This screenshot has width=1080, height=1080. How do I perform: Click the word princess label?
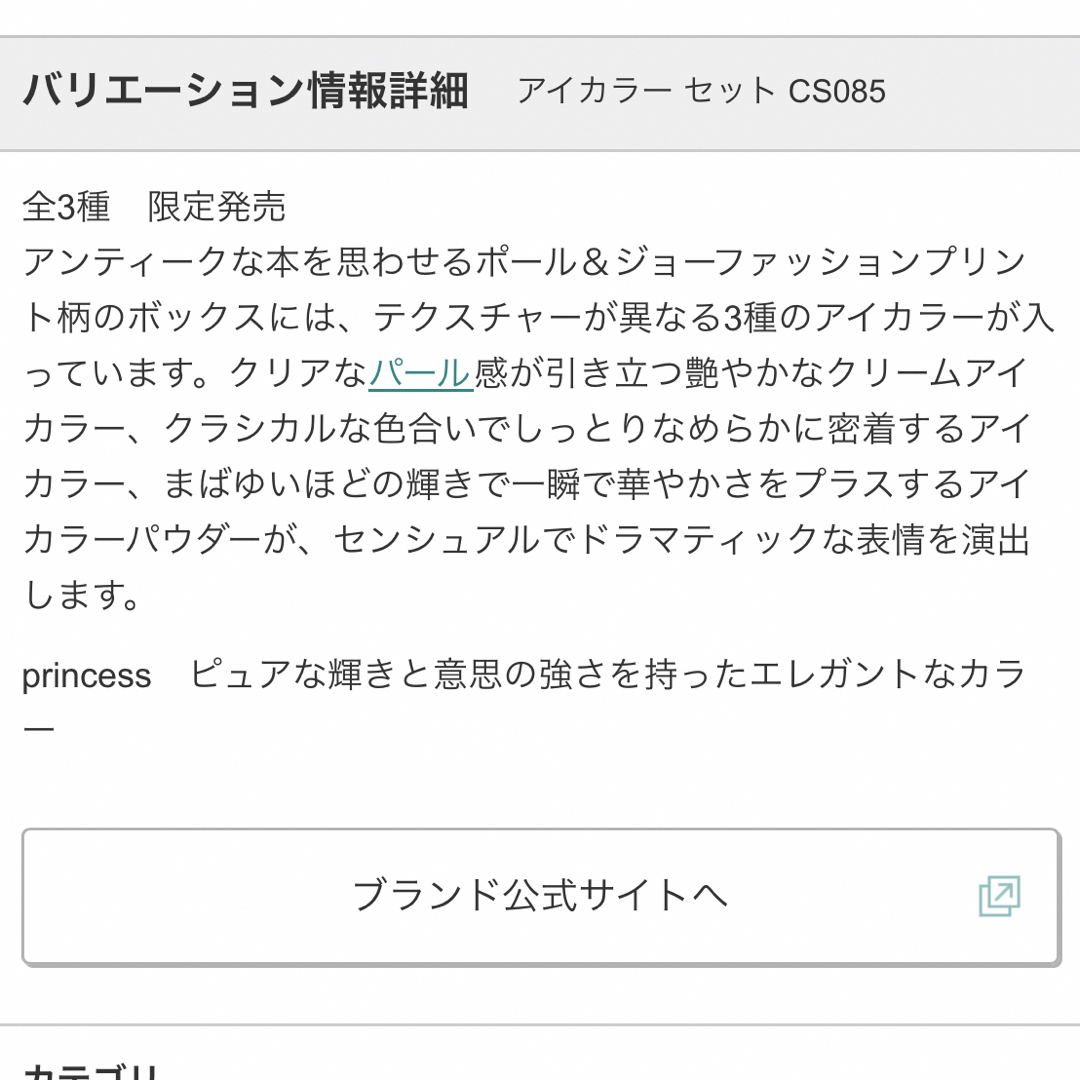[x=86, y=676]
